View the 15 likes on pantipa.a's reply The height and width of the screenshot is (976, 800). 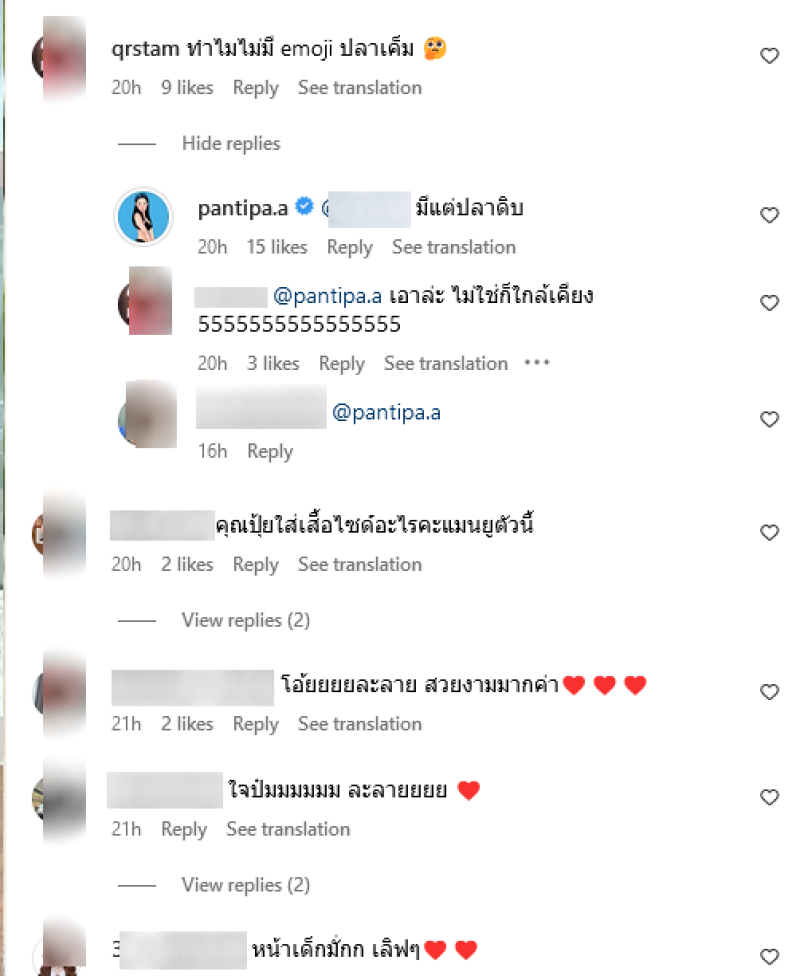coord(277,248)
